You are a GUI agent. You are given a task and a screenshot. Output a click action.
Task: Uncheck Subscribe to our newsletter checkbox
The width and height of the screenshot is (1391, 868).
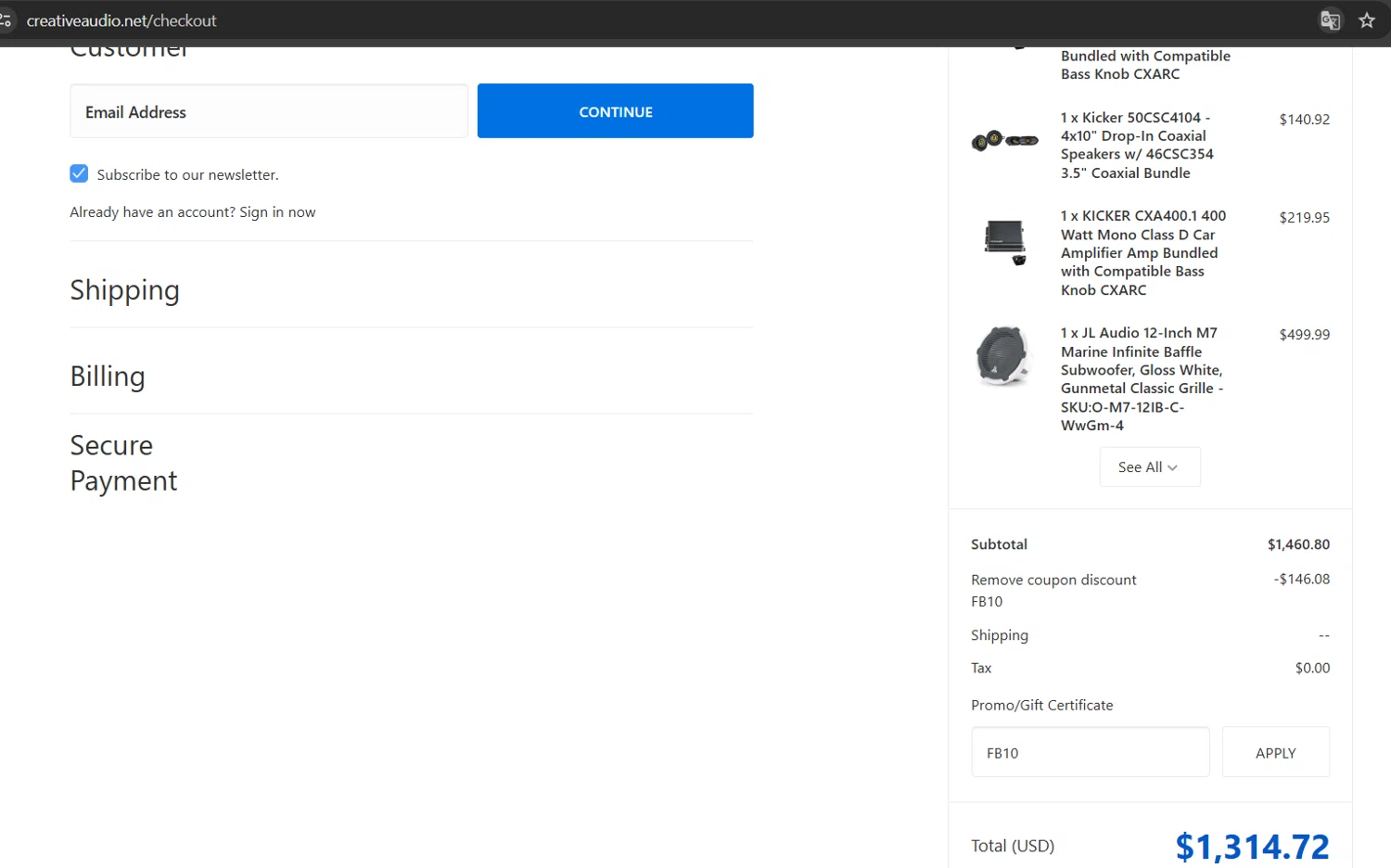tap(79, 173)
